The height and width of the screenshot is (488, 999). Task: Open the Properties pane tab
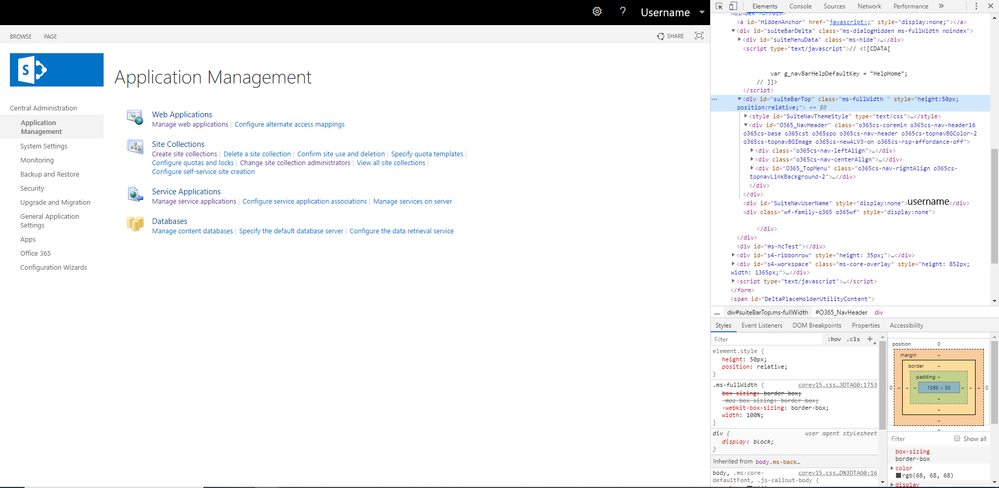(866, 326)
